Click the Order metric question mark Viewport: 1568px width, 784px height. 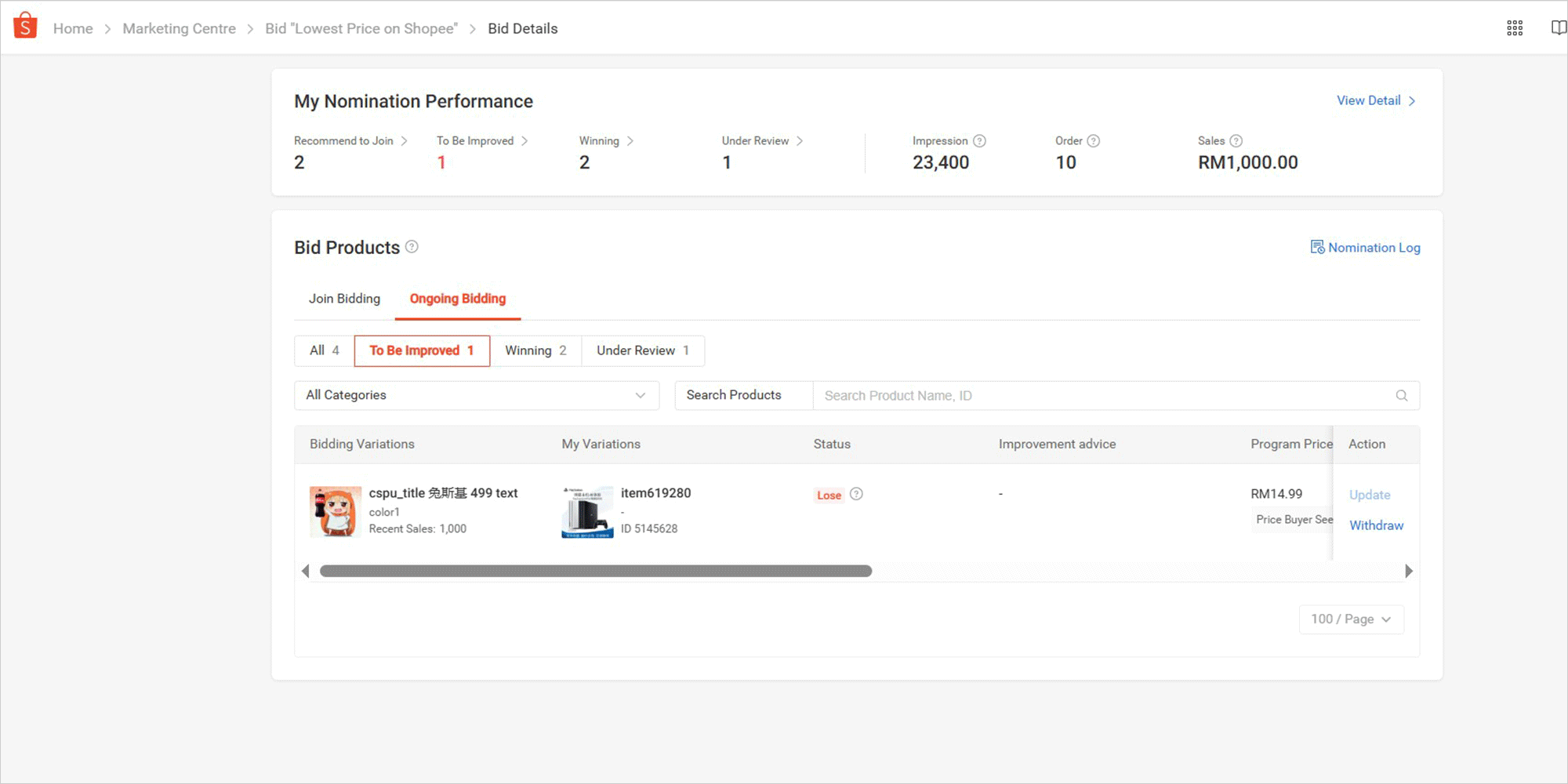[1093, 140]
